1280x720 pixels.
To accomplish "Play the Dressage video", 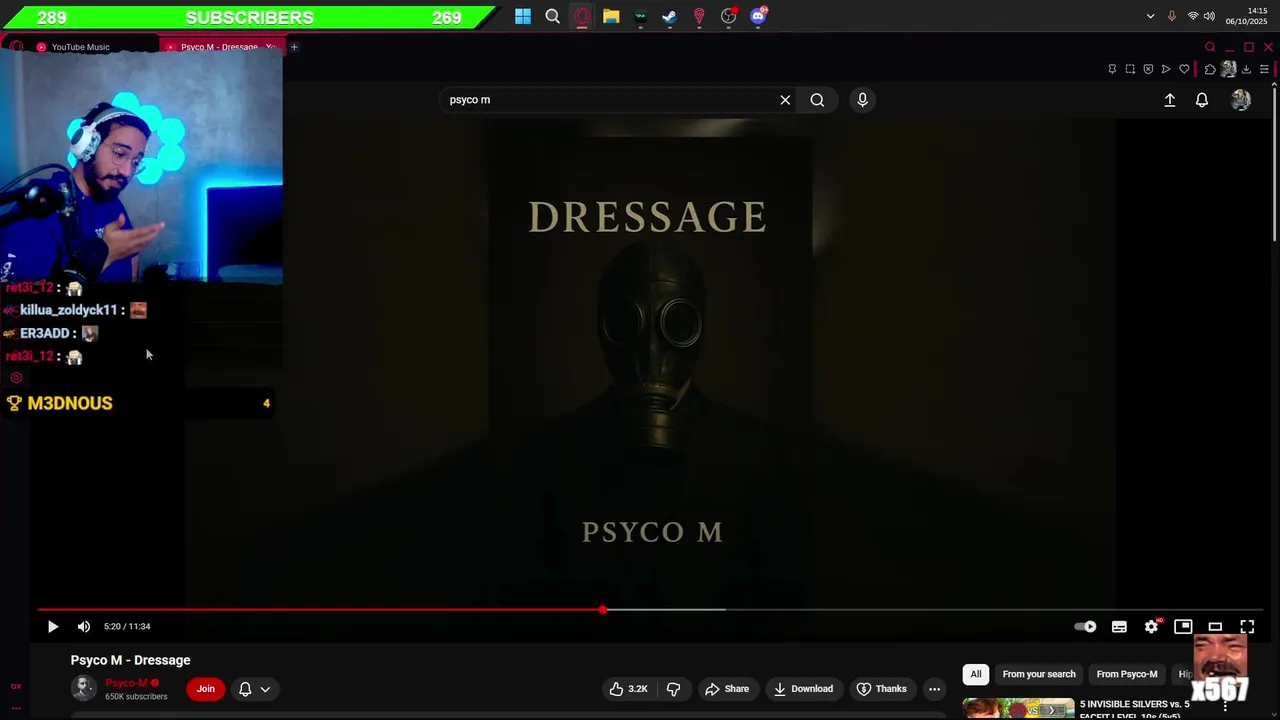I will (53, 626).
